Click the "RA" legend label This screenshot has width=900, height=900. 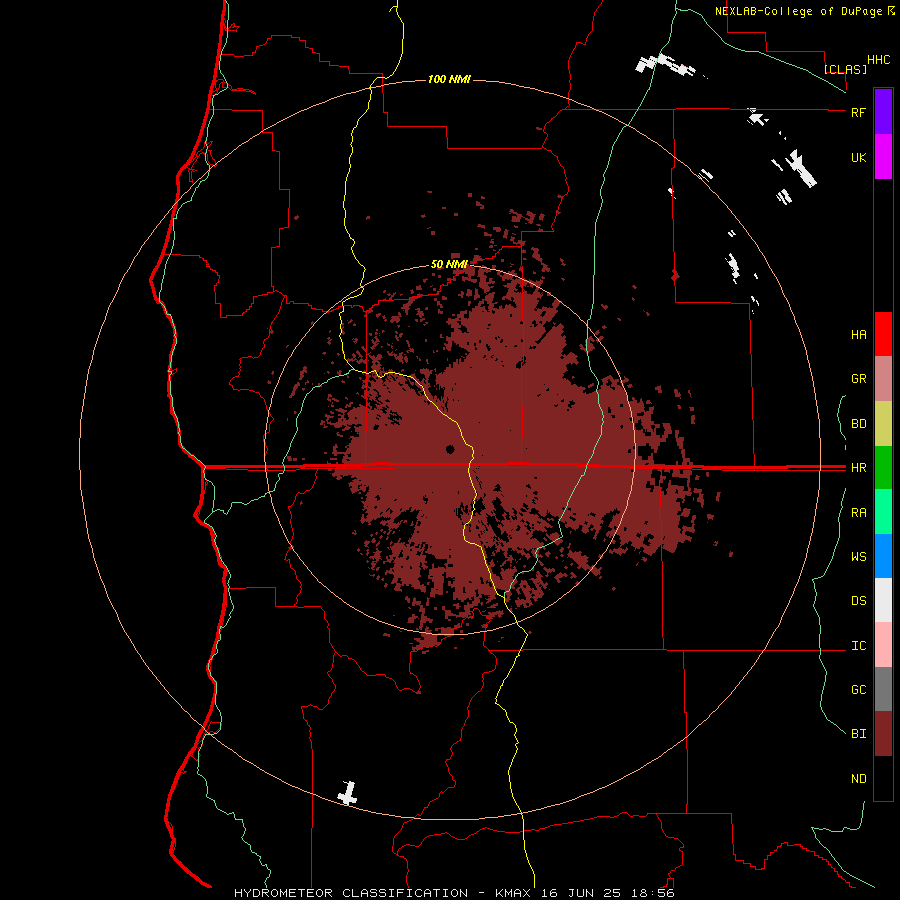pos(858,513)
